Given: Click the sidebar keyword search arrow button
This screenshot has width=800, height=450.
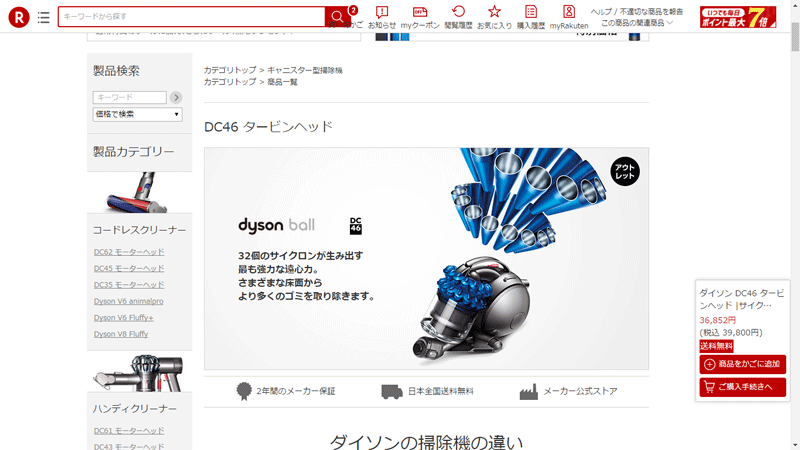Looking at the screenshot, I should tap(176, 97).
